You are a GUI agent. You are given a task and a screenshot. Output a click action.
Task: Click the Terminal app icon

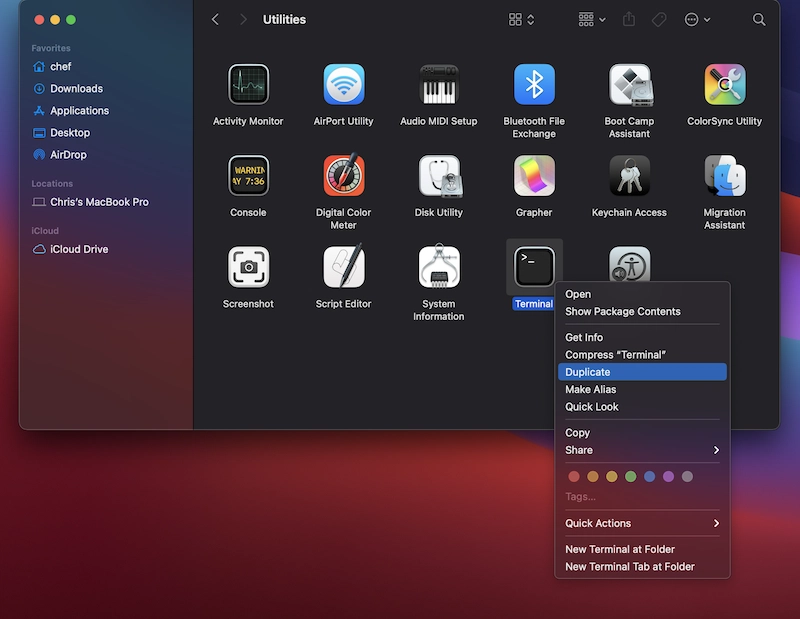(534, 267)
